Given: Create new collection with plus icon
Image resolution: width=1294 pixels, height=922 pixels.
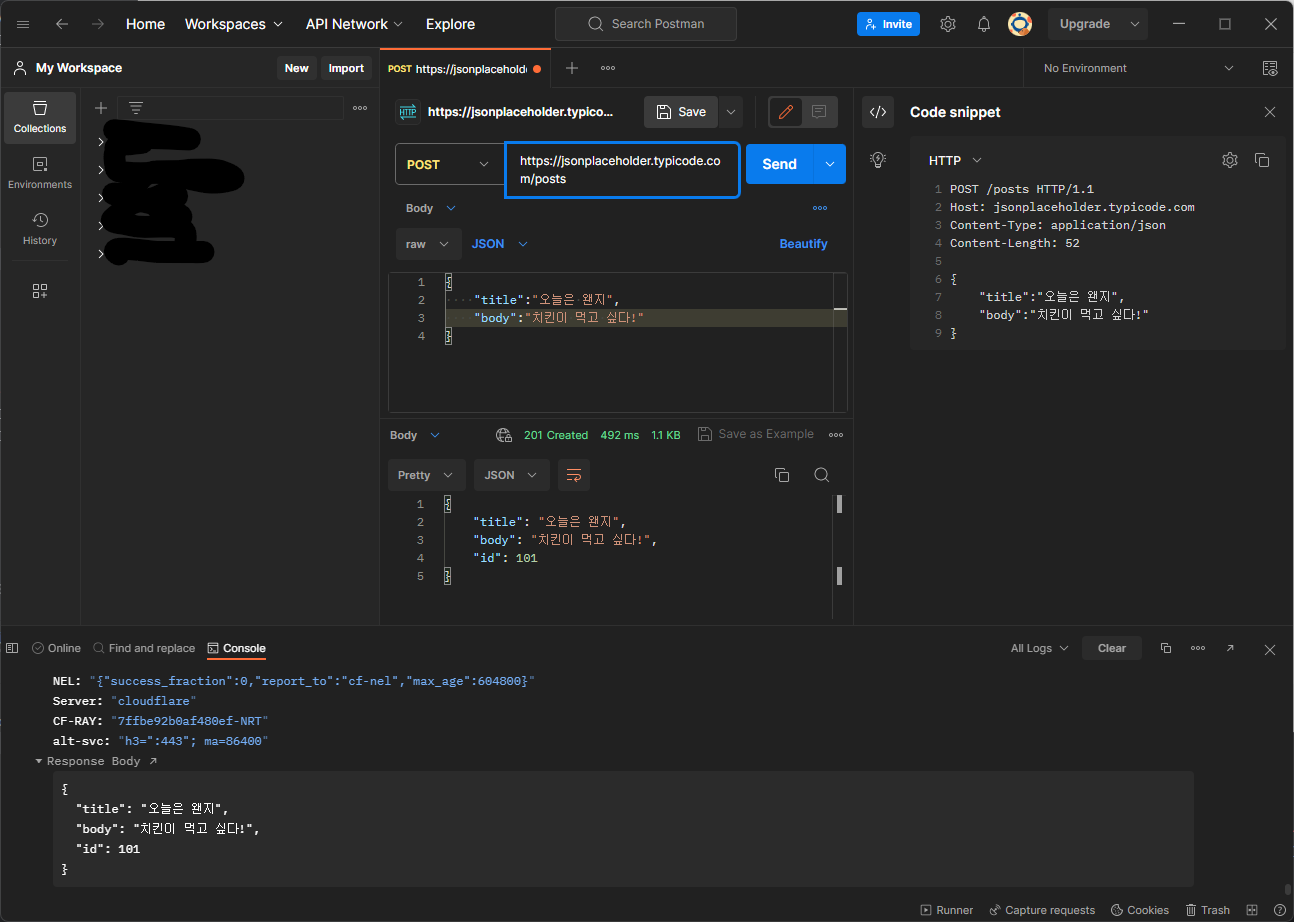Looking at the screenshot, I should pyautogui.click(x=101, y=108).
